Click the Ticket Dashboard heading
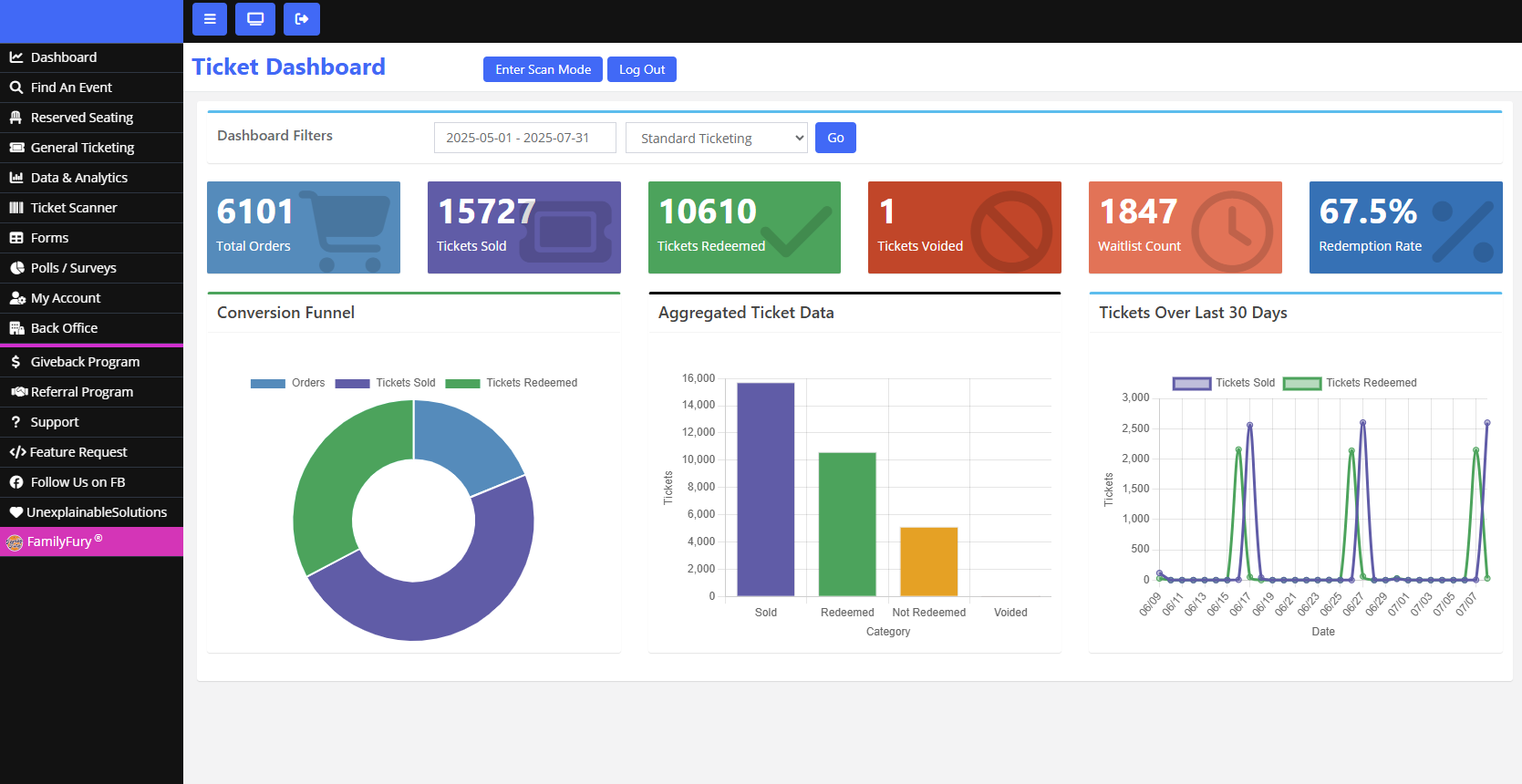 (x=288, y=67)
